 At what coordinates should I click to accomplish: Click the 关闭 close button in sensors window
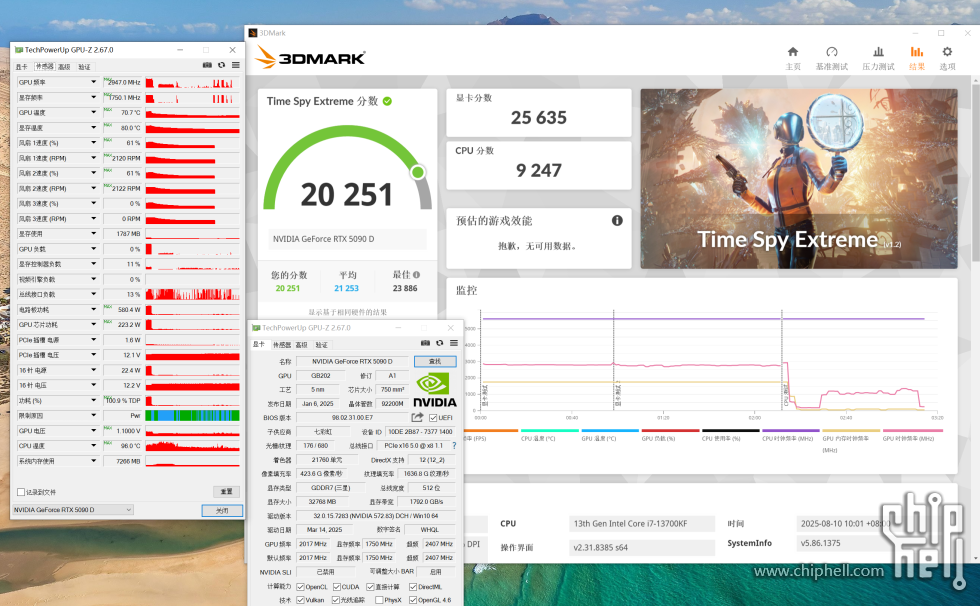tap(222, 510)
